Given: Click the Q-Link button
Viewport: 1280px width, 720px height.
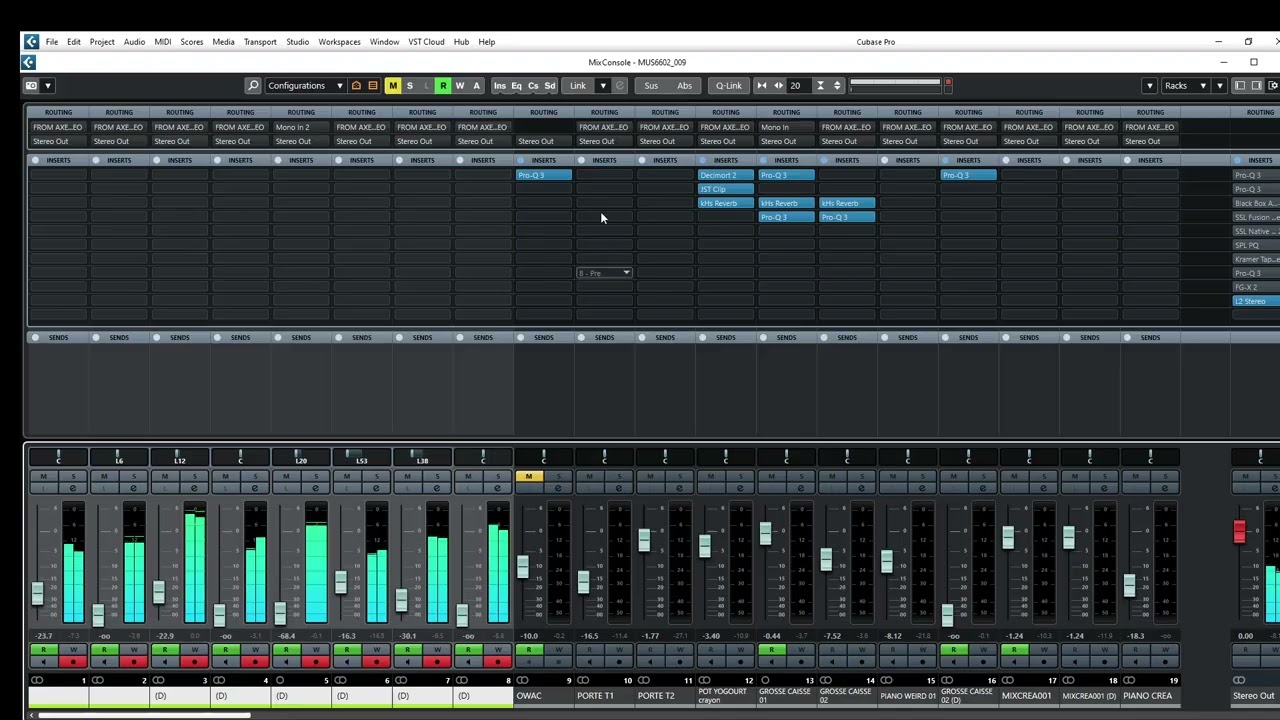Looking at the screenshot, I should pos(728,86).
